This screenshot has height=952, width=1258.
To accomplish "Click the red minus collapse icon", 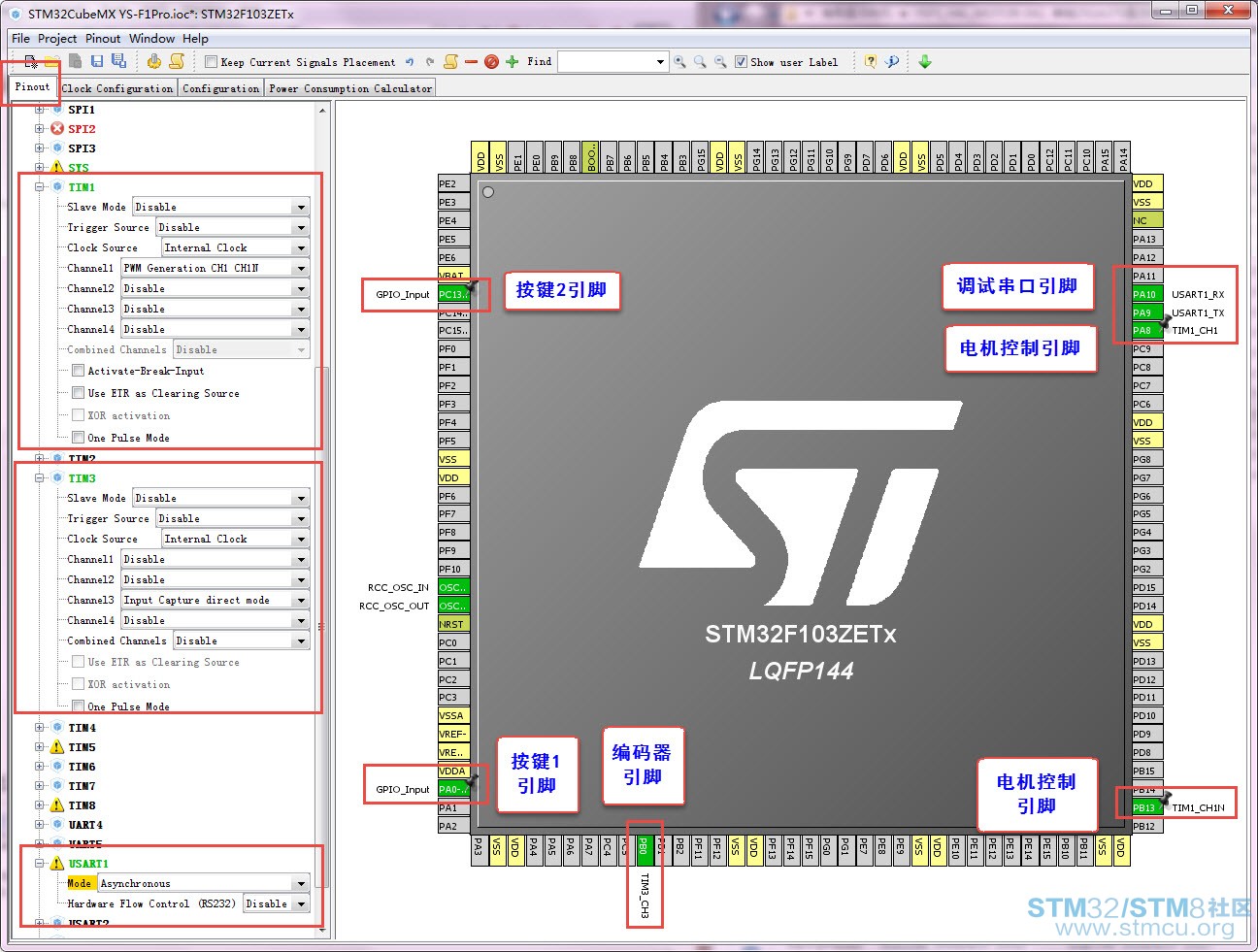I will click(x=471, y=62).
